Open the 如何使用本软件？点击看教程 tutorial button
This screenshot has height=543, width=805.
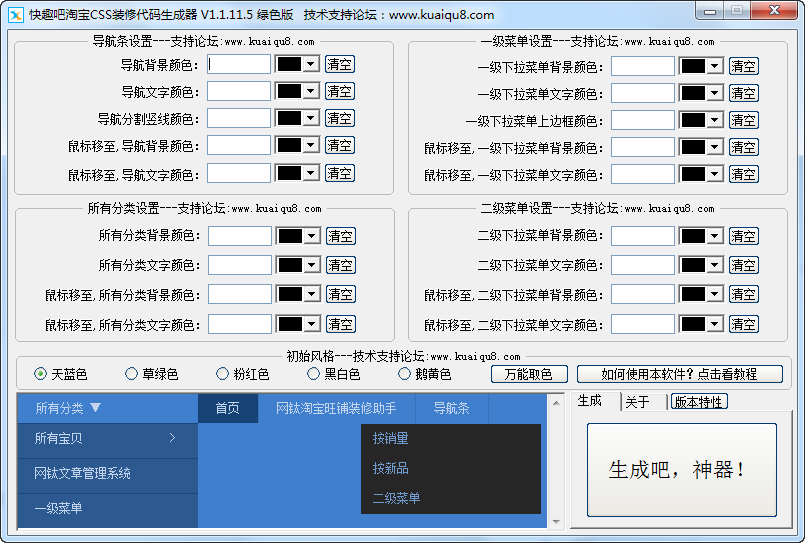tap(679, 374)
